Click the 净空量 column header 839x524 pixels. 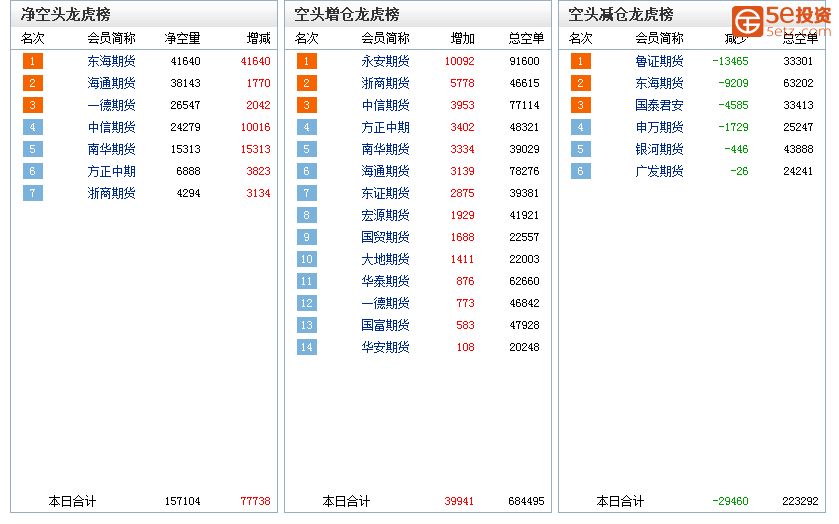pos(182,39)
